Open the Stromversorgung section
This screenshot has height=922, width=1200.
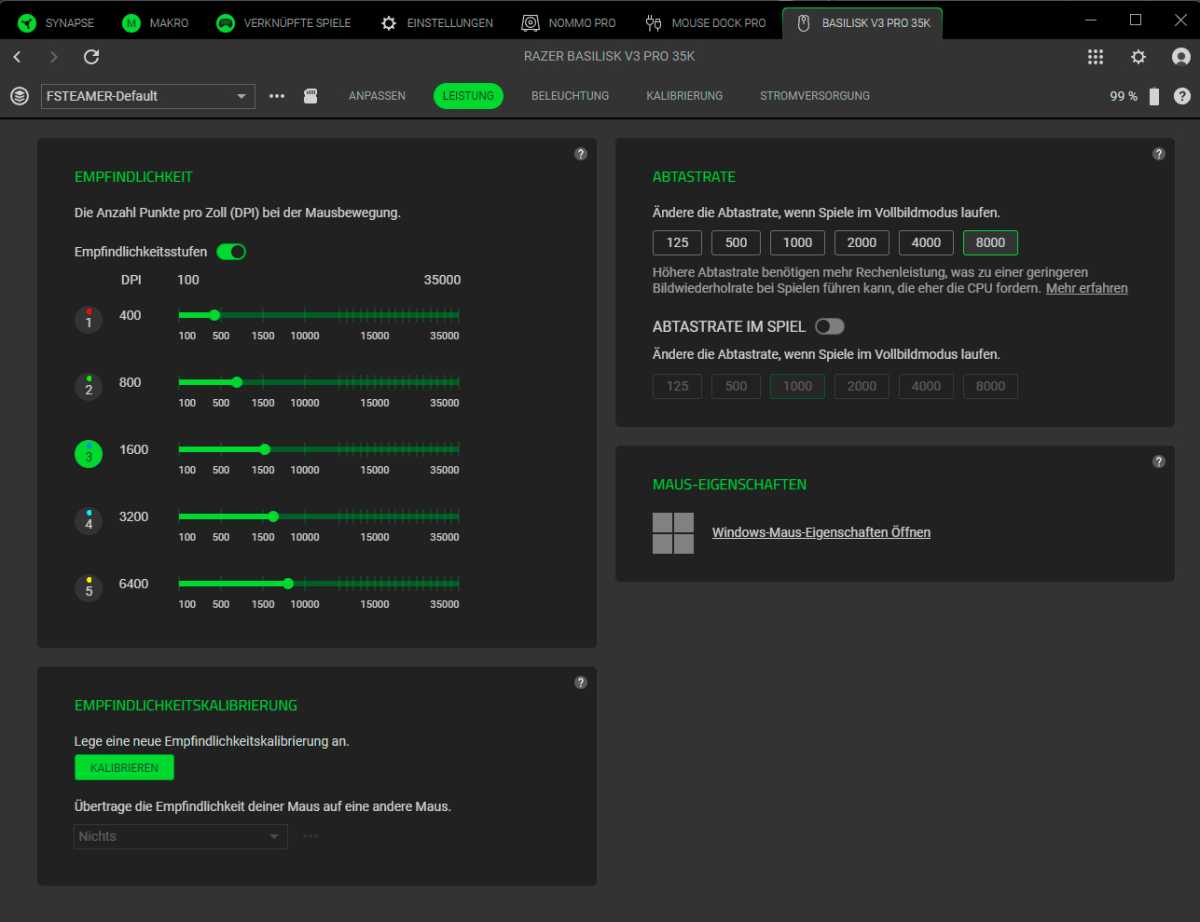click(x=815, y=96)
